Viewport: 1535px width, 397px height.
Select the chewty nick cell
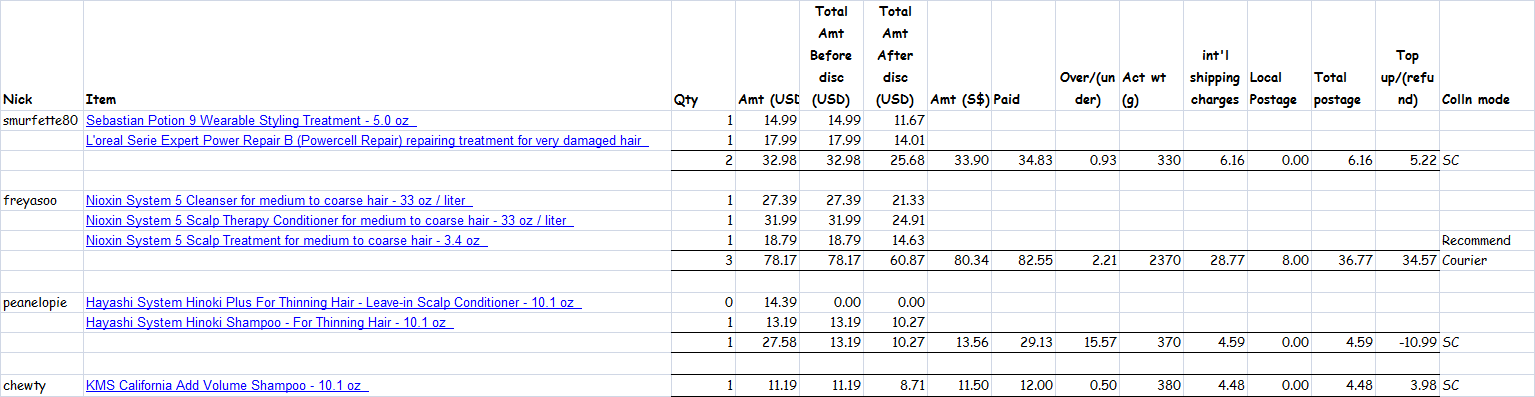[x=41, y=385]
